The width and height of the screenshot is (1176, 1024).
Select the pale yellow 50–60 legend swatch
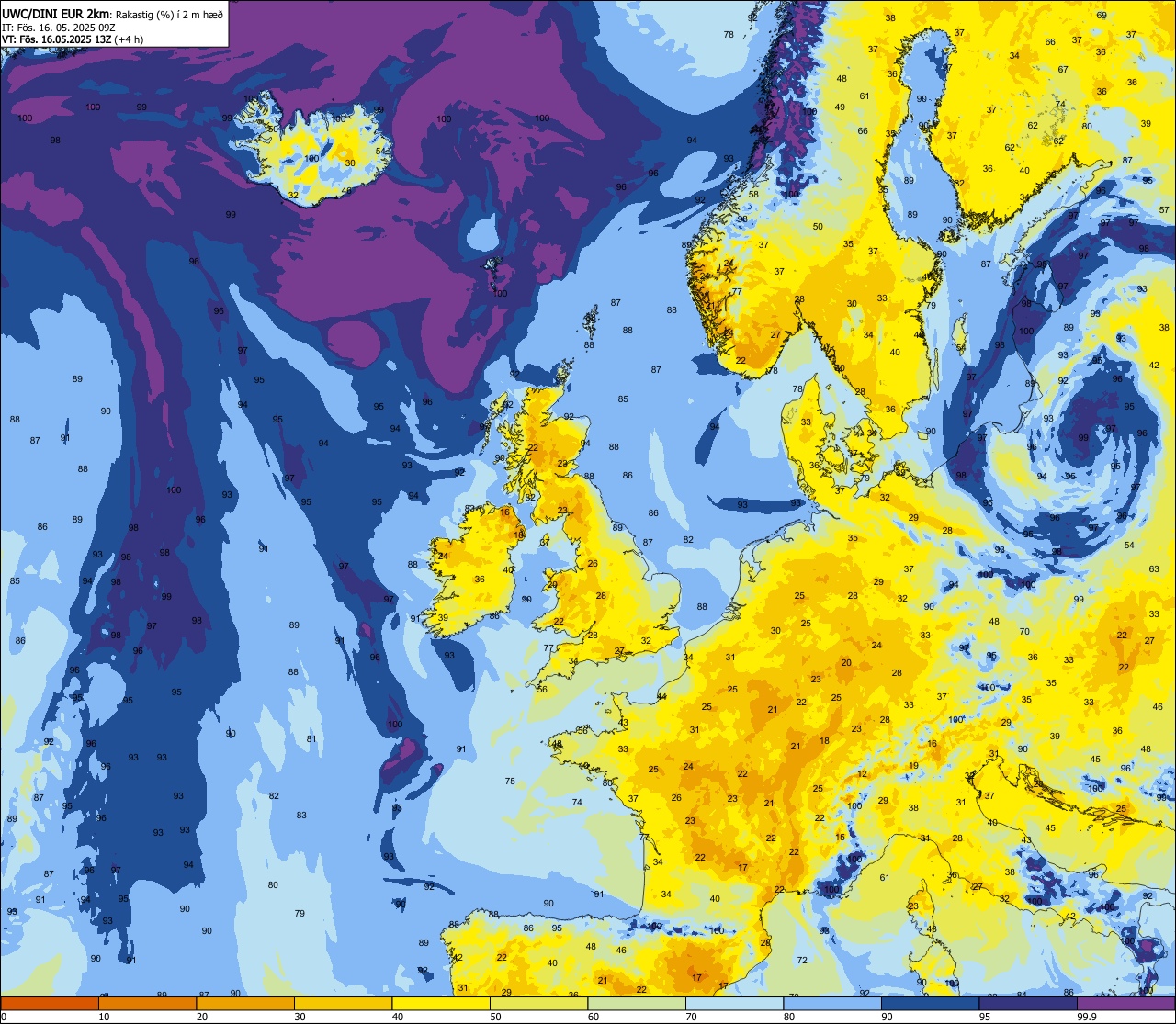538,1003
